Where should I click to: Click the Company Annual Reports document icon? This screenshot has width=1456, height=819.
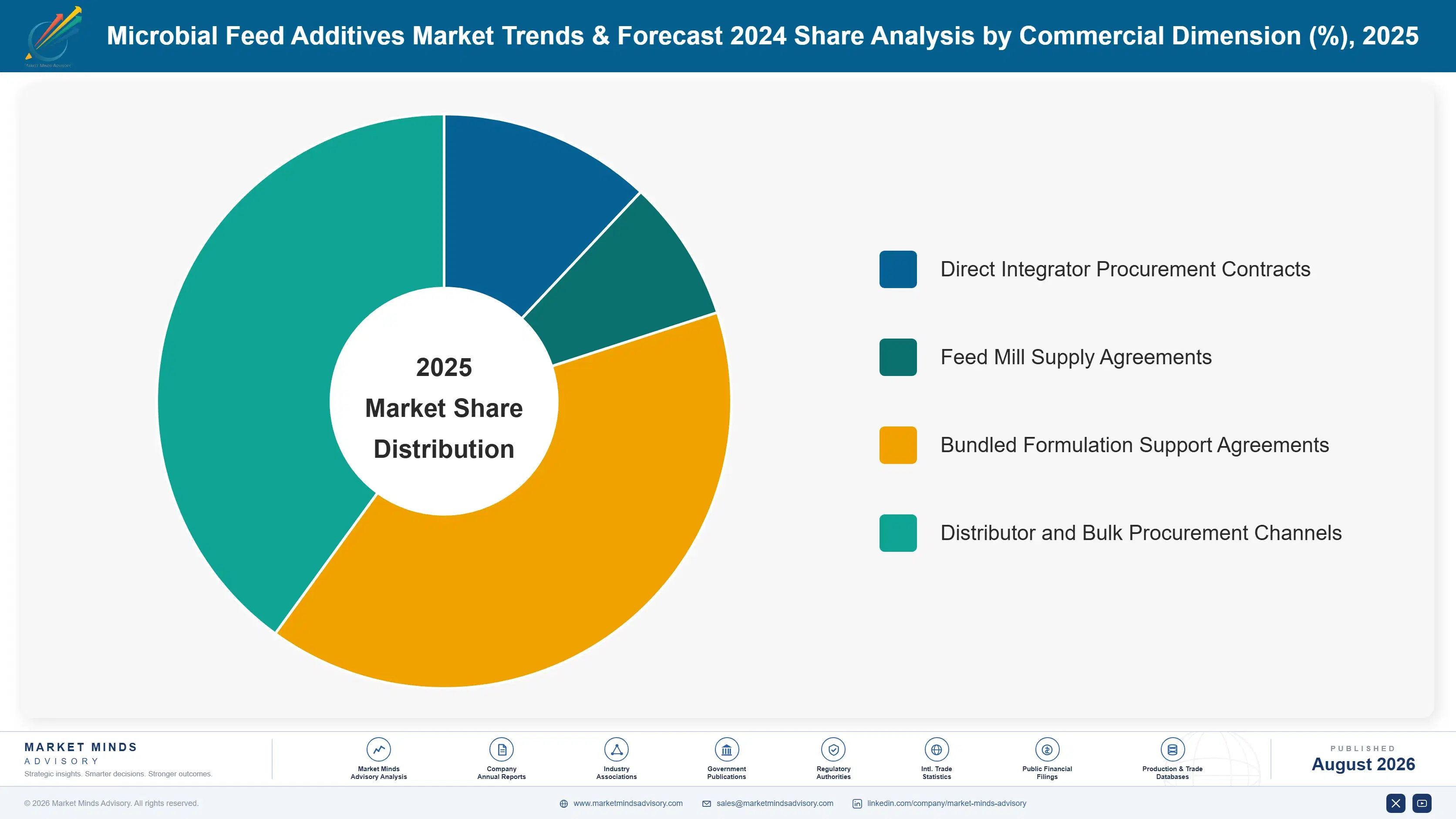pyautogui.click(x=501, y=749)
